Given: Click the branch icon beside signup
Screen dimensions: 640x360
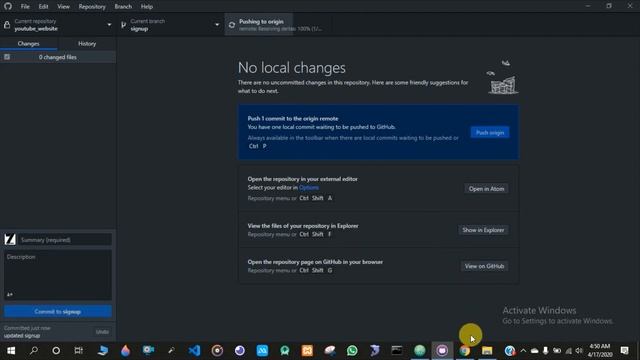Looking at the screenshot, I should [x=124, y=25].
